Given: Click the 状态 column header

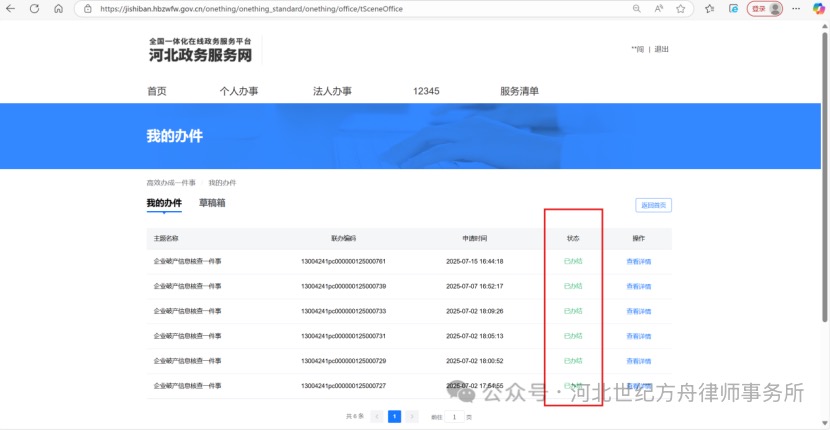Looking at the screenshot, I should (x=573, y=238).
